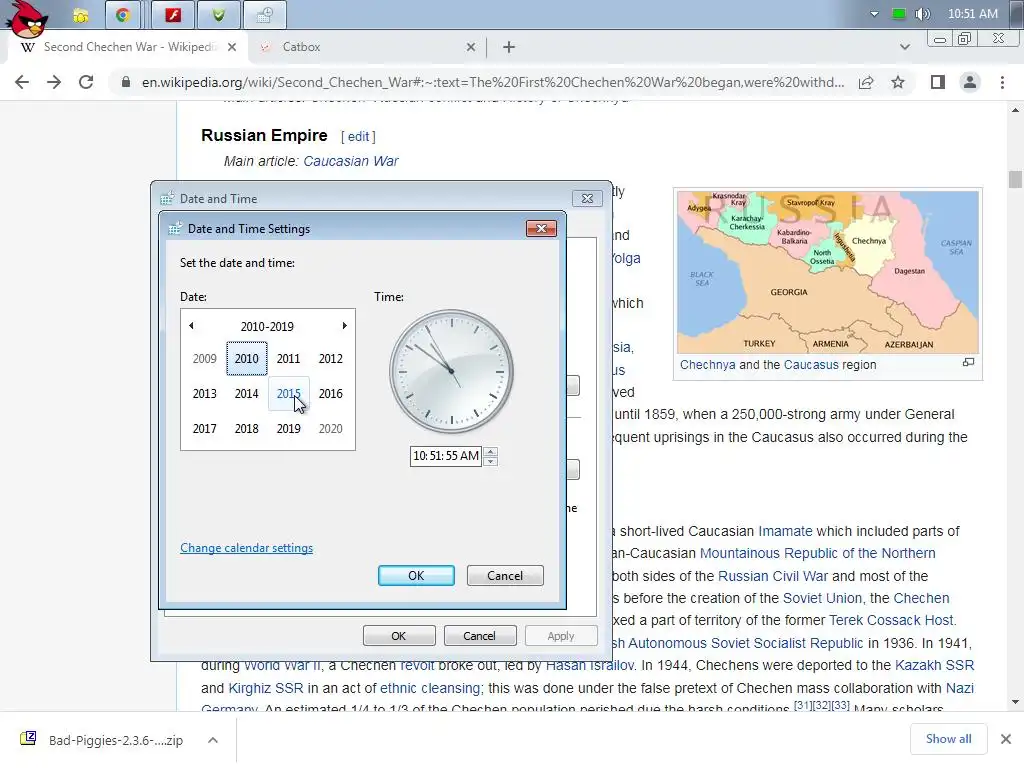The image size is (1024, 768).
Task: Select year 2012 in the calendar
Action: click(x=330, y=359)
